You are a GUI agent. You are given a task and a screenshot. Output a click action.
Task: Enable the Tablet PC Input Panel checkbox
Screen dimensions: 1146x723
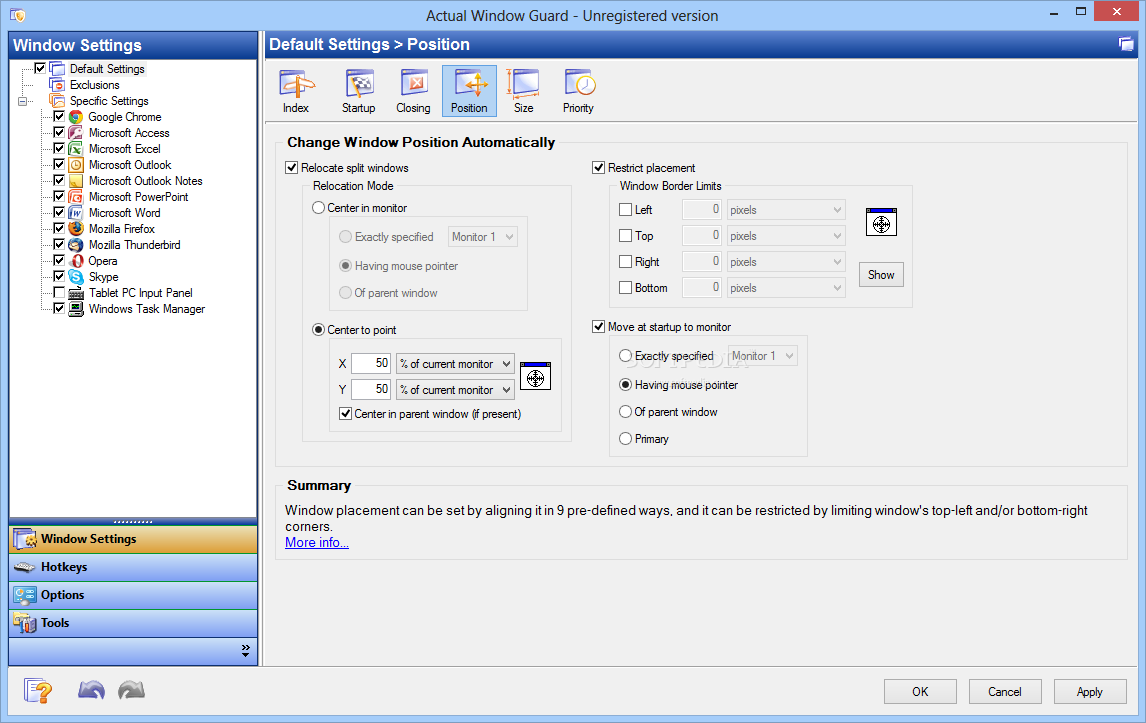point(59,292)
